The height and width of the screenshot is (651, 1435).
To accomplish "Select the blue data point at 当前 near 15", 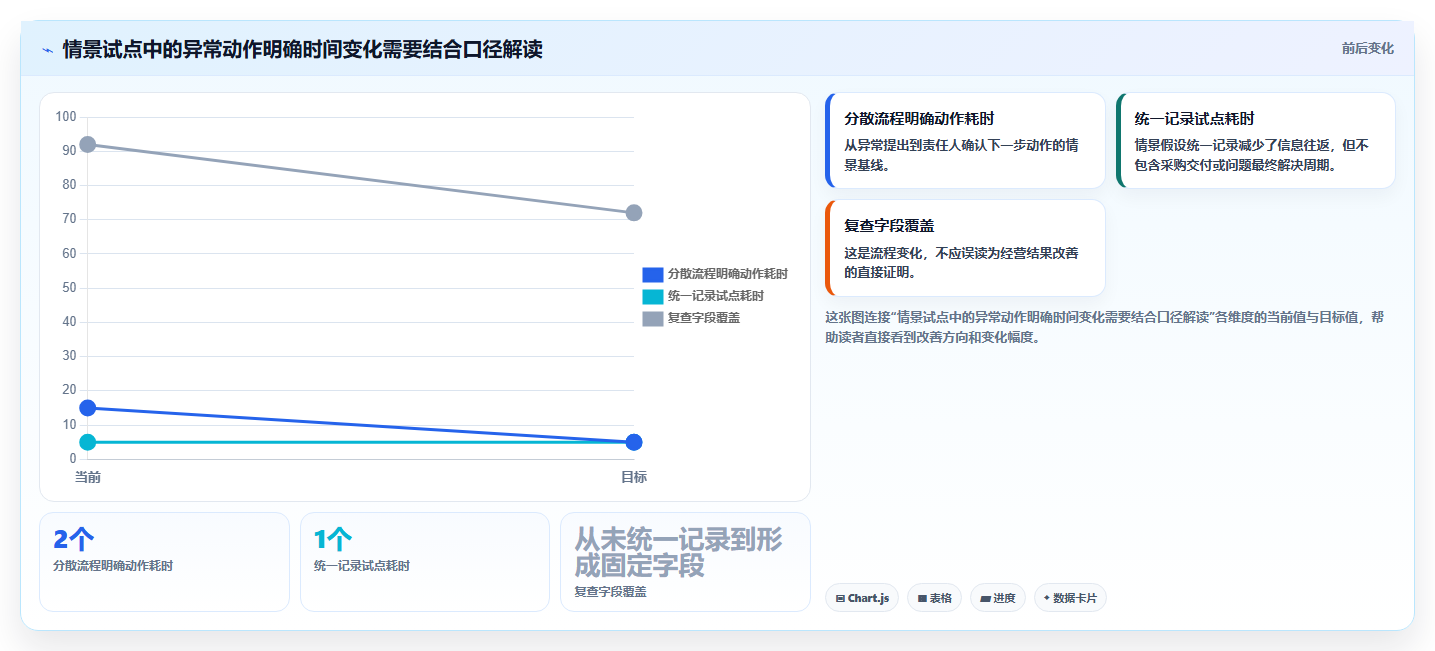I will pyautogui.click(x=88, y=407).
